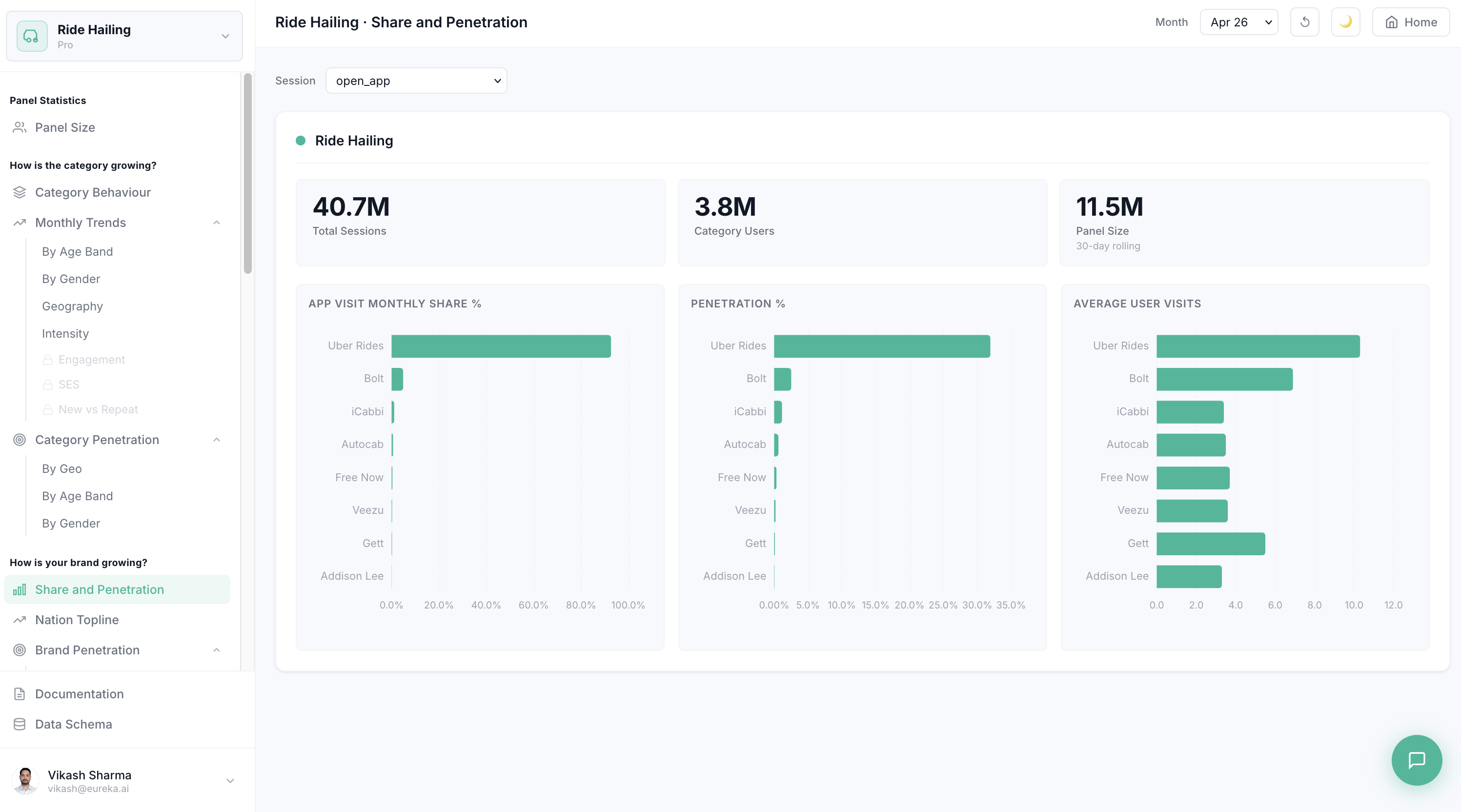
Task: Click the locked Engagement padlock icon
Action: pyautogui.click(x=48, y=360)
